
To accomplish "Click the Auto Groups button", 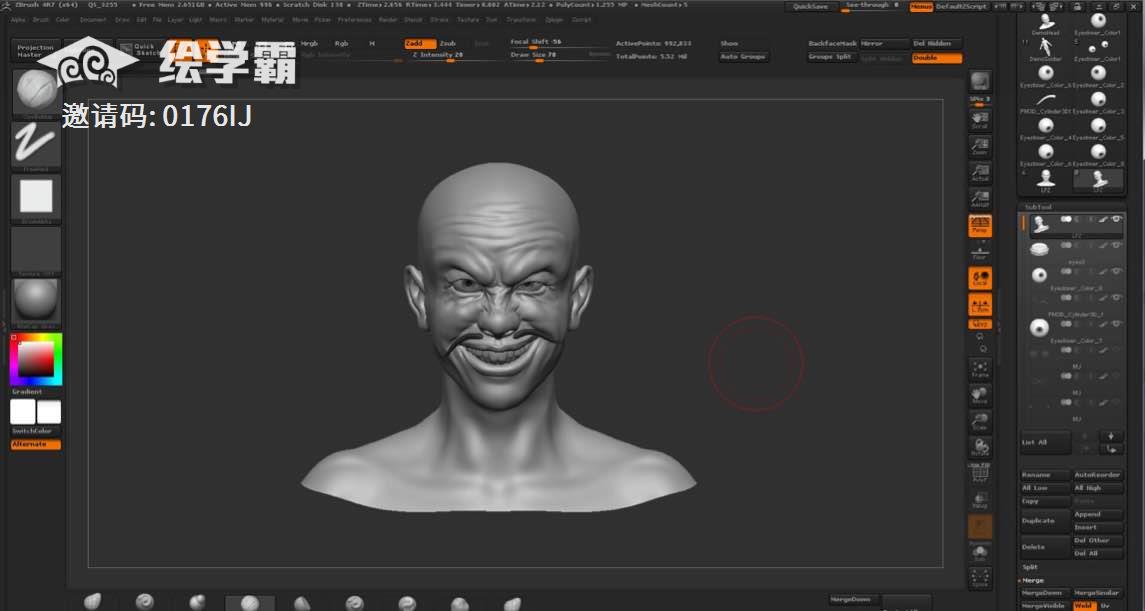I will click(x=743, y=57).
